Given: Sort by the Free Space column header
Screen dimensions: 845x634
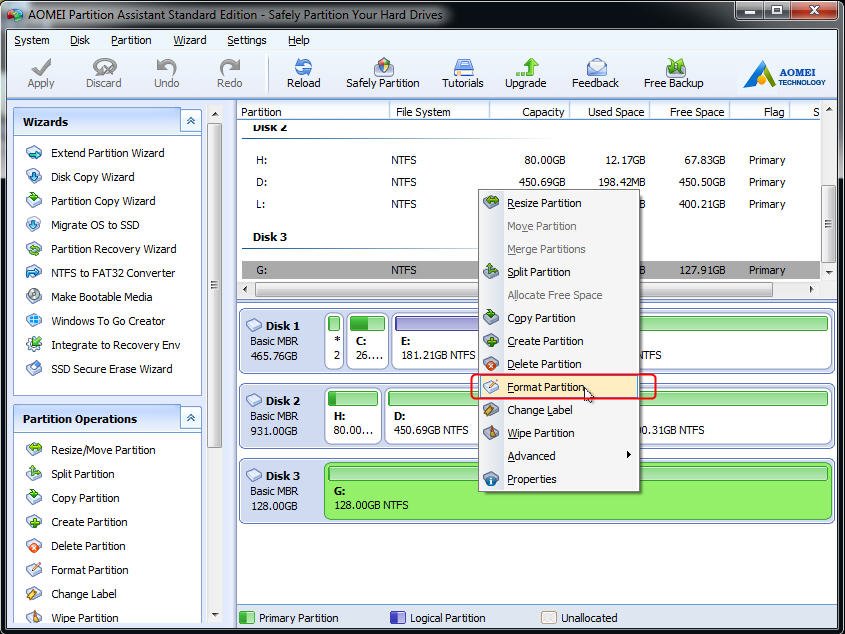Looking at the screenshot, I should pyautogui.click(x=690, y=112).
